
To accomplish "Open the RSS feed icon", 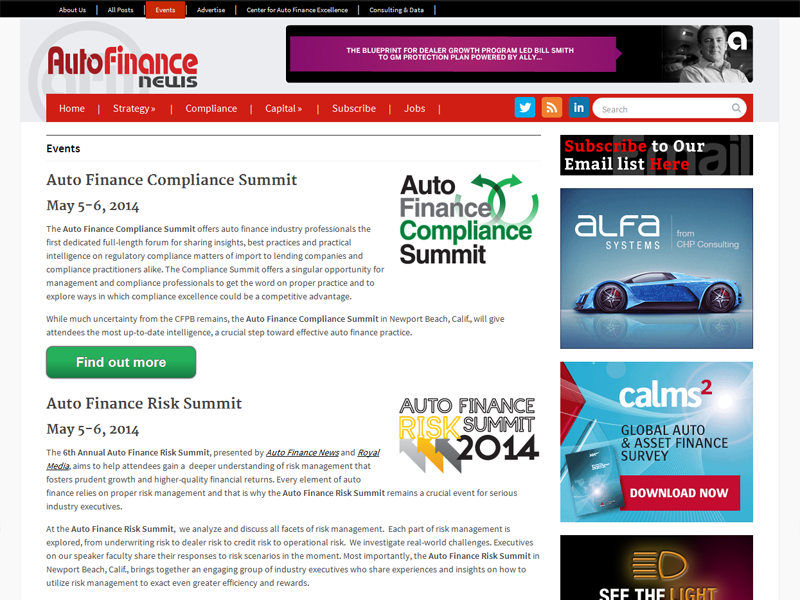I will (x=552, y=108).
